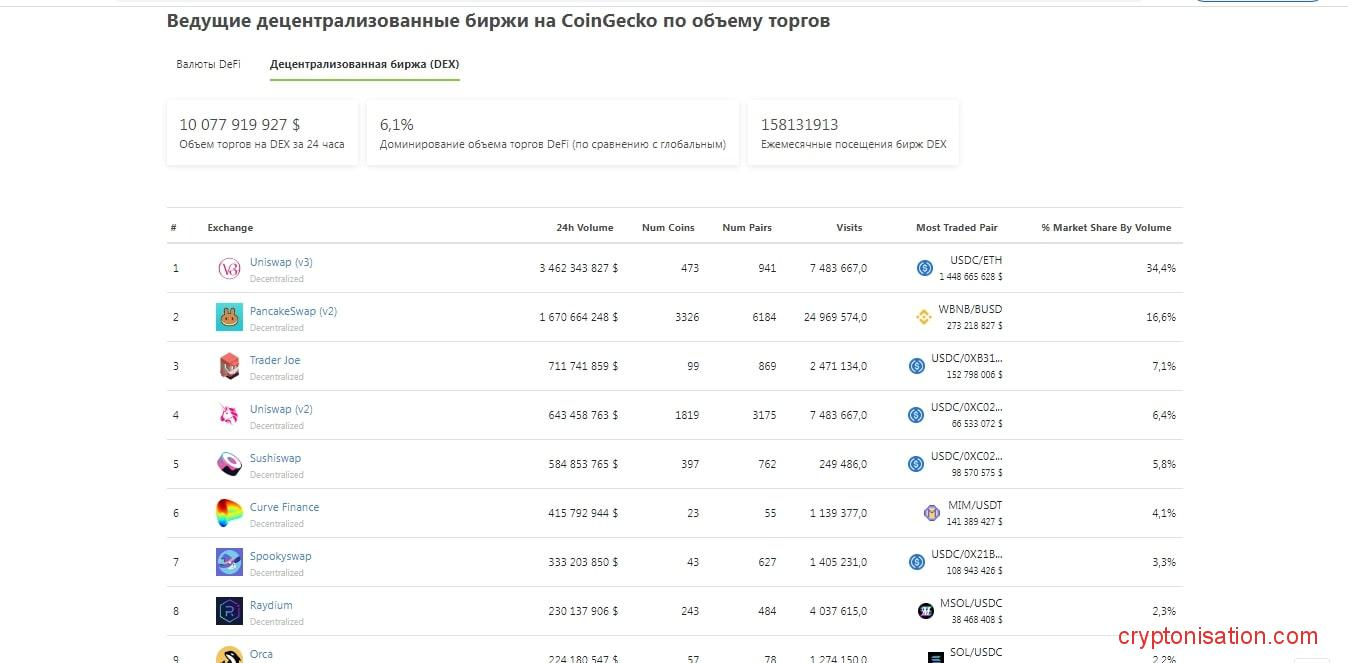Open the Sushiswap exchange link
Image resolution: width=1348 pixels, height=663 pixels.
point(275,458)
